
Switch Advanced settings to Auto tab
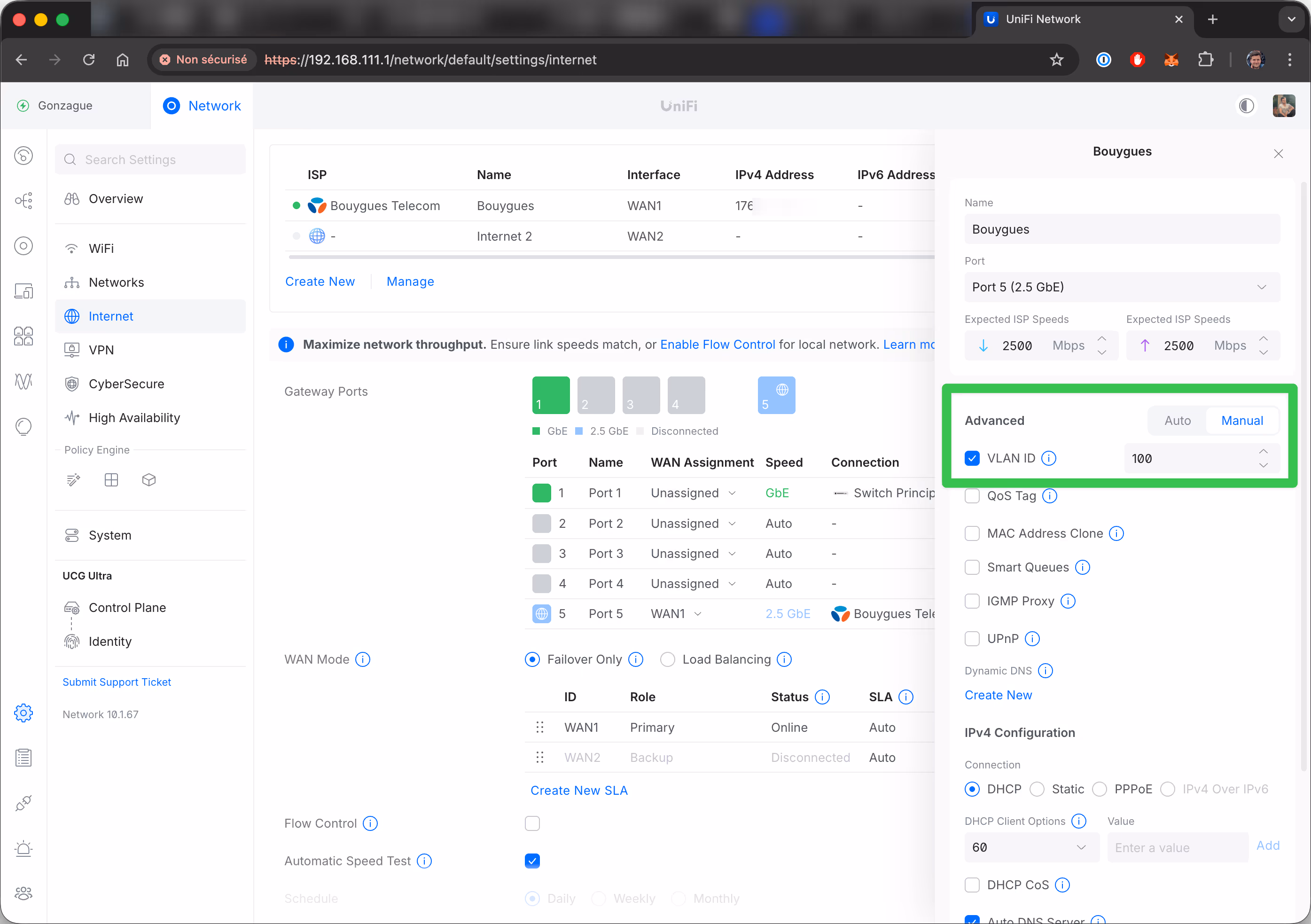click(1178, 420)
